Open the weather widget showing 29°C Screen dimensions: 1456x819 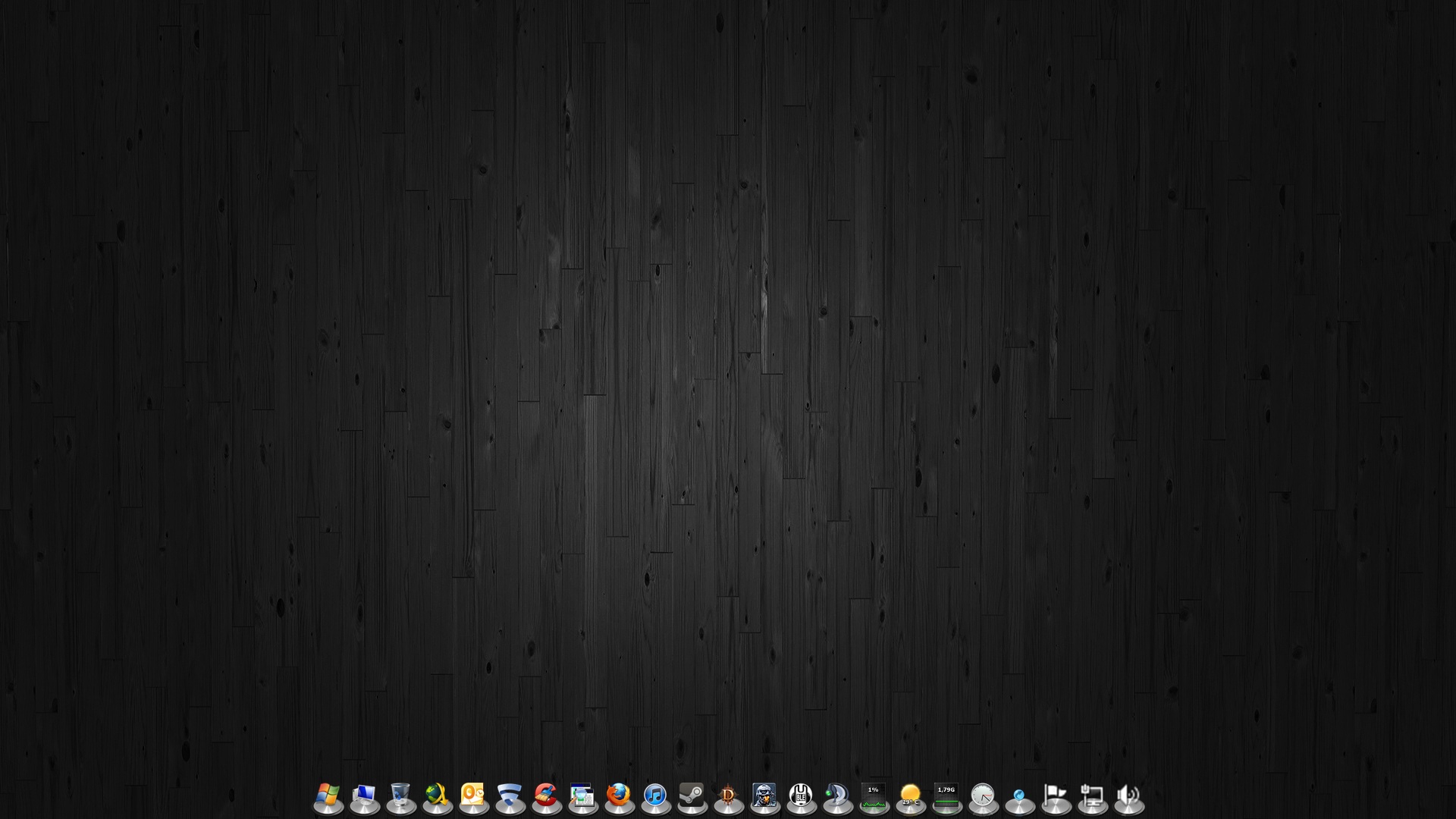point(910,795)
